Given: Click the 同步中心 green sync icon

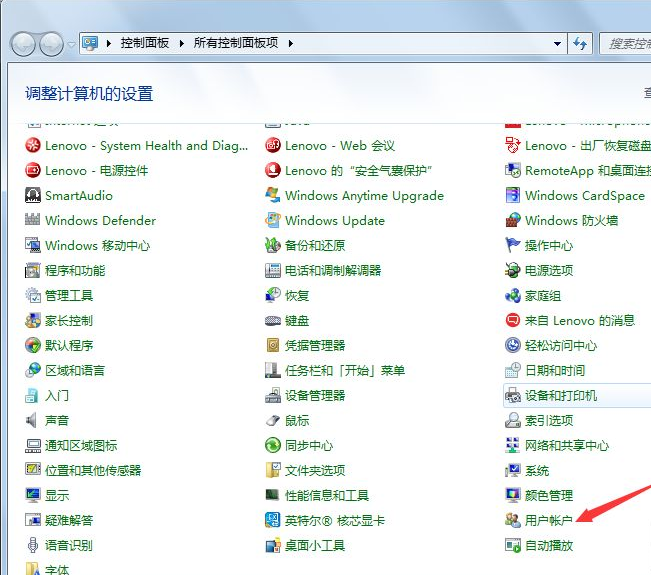Looking at the screenshot, I should [273, 445].
